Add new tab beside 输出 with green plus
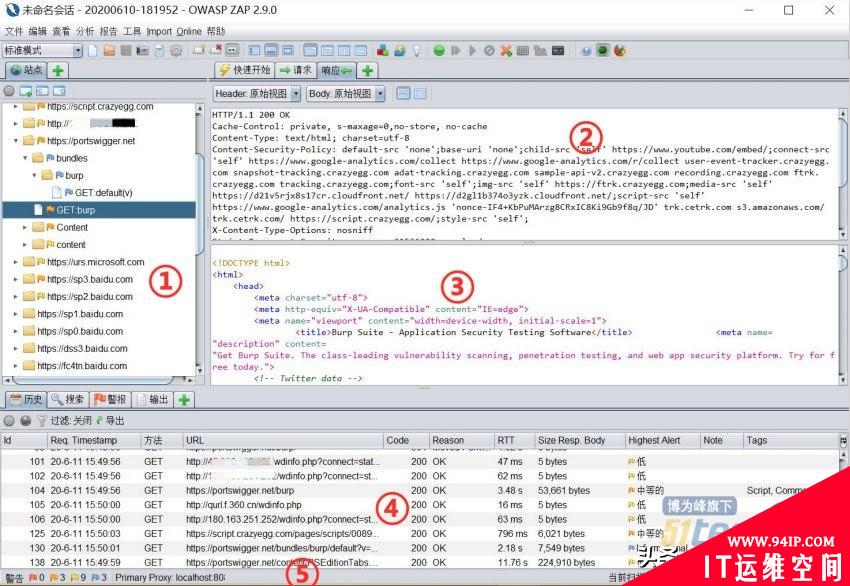The width and height of the screenshot is (850, 586). click(184, 400)
